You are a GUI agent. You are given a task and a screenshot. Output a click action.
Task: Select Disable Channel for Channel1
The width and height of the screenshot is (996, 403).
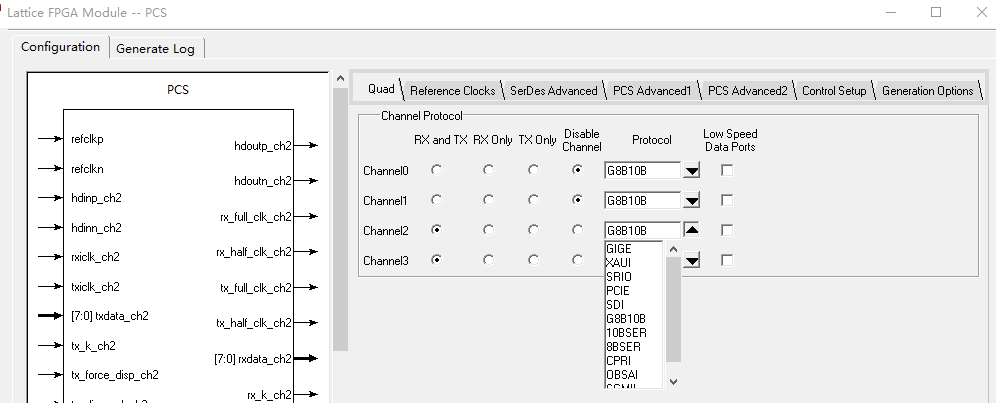pyautogui.click(x=577, y=200)
